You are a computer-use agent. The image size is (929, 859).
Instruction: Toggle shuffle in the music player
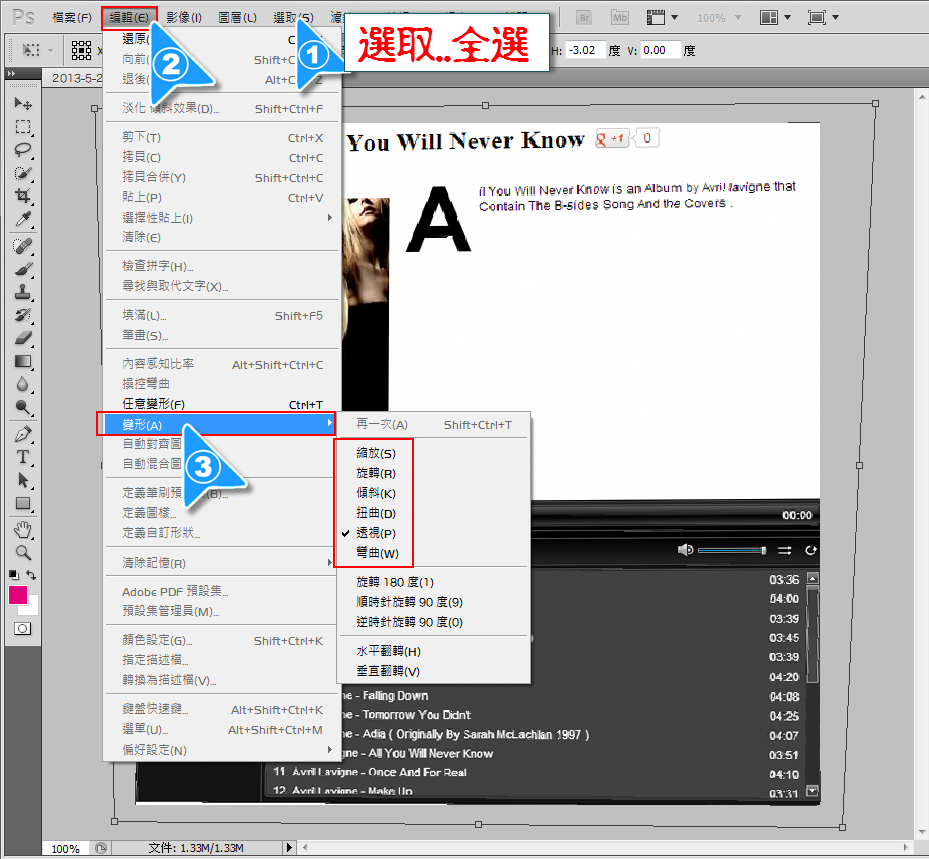tap(784, 550)
